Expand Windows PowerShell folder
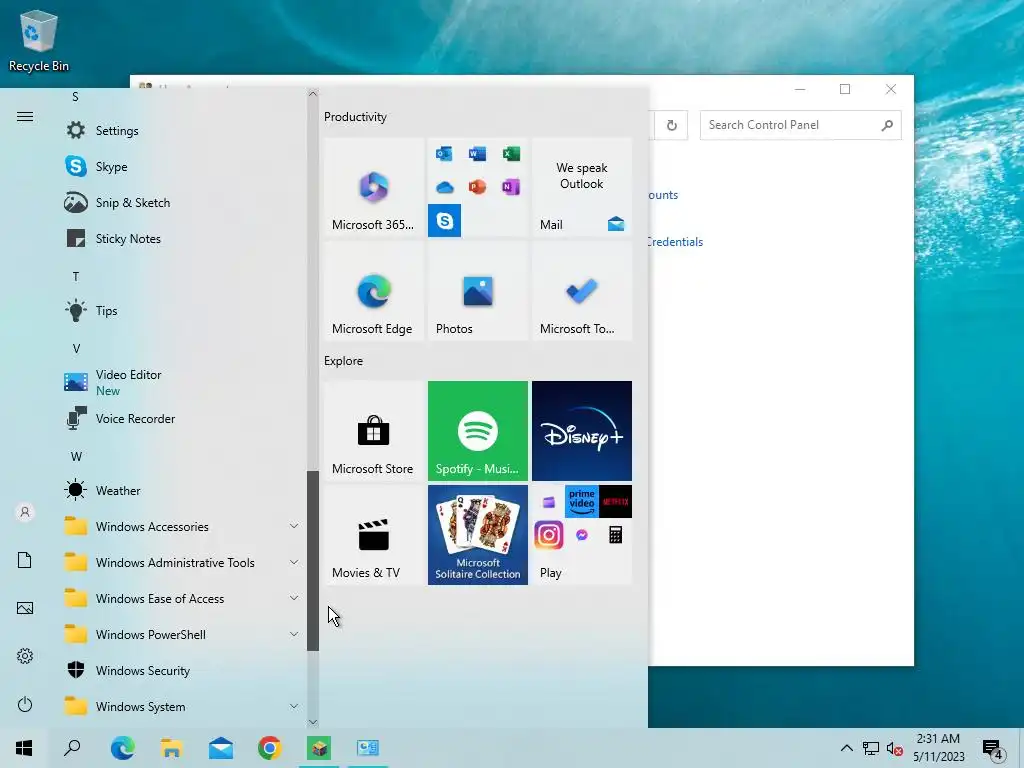 coord(182,635)
